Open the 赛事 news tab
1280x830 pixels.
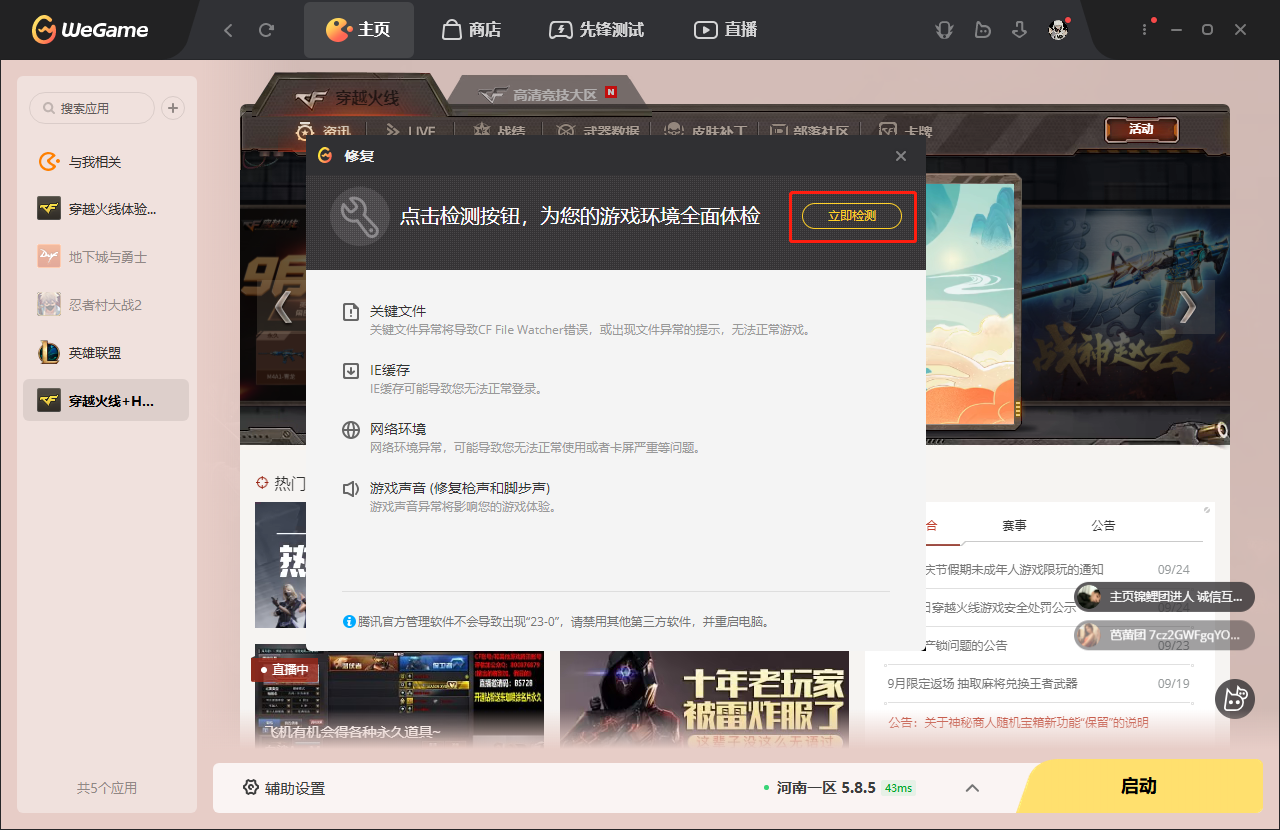tap(1014, 525)
